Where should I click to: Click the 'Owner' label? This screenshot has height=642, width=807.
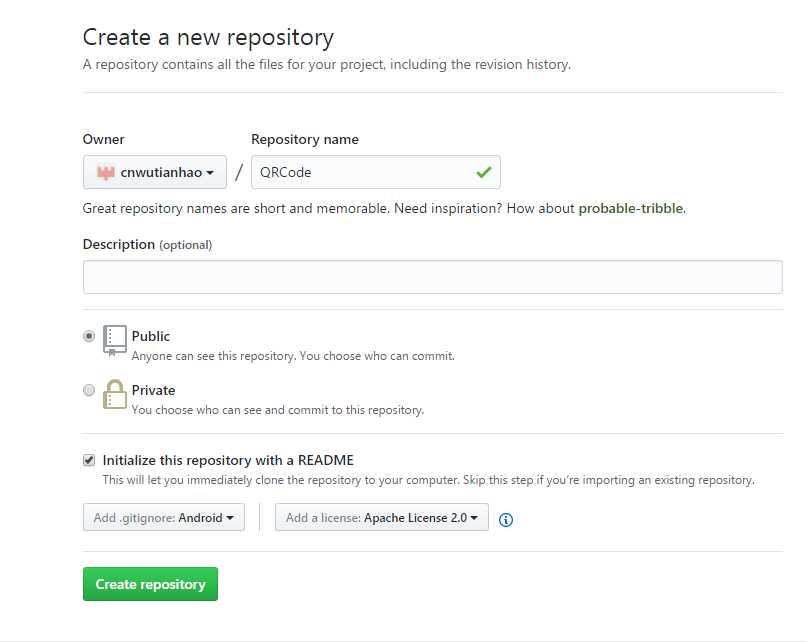click(x=103, y=140)
